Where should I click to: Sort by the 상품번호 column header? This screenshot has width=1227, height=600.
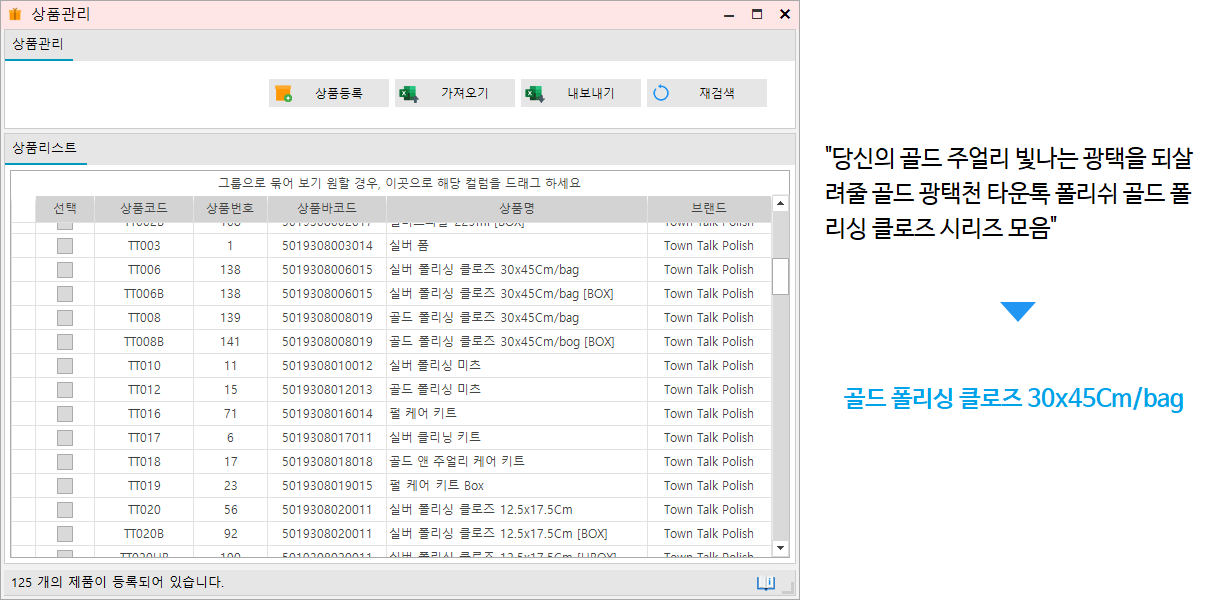tap(230, 209)
